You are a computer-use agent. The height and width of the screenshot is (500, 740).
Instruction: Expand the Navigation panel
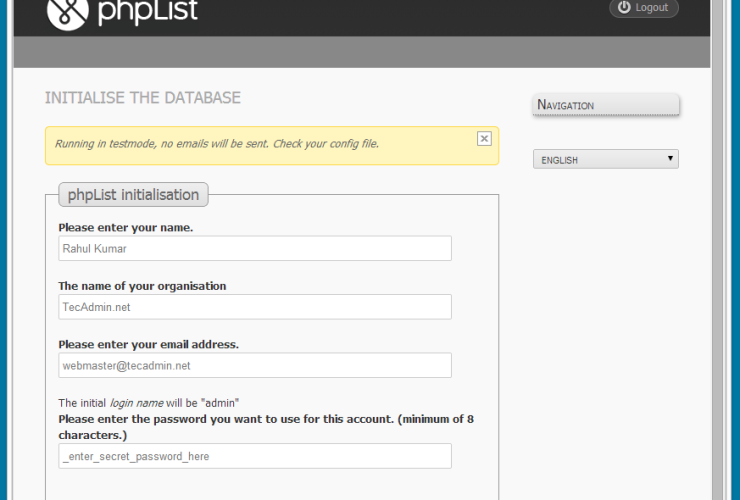606,105
